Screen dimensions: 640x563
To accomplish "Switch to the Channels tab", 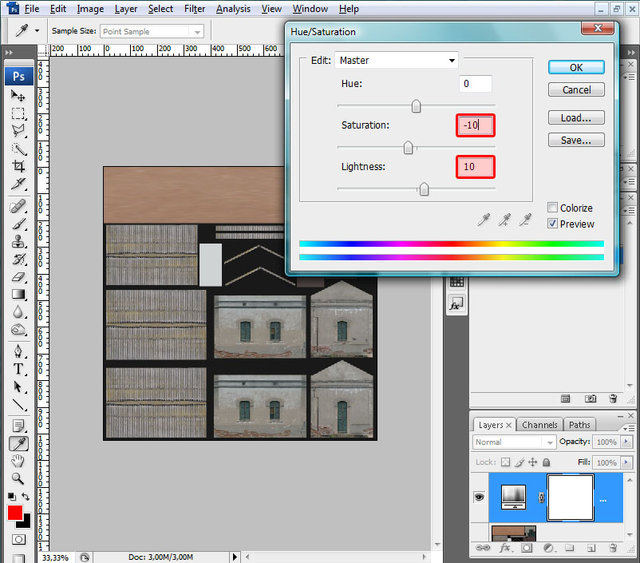I will [539, 425].
